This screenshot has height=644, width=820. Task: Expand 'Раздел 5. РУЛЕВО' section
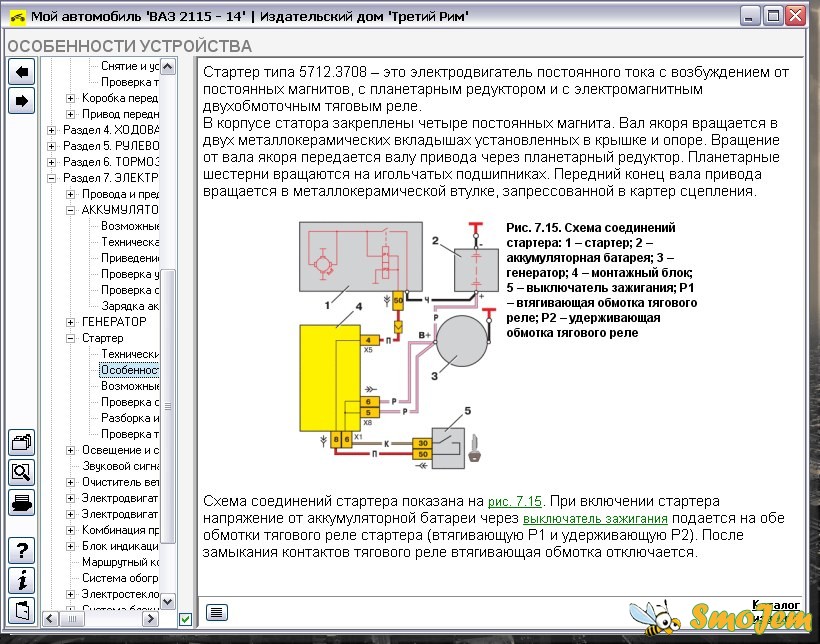coord(51,146)
